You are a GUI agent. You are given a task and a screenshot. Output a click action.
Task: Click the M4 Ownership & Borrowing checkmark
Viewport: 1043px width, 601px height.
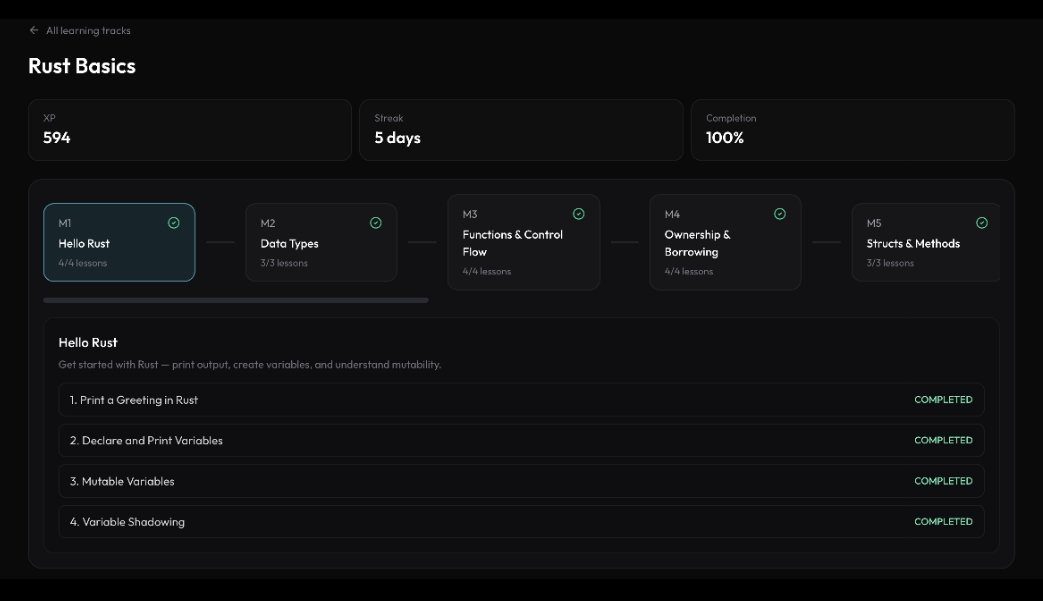pyautogui.click(x=780, y=213)
